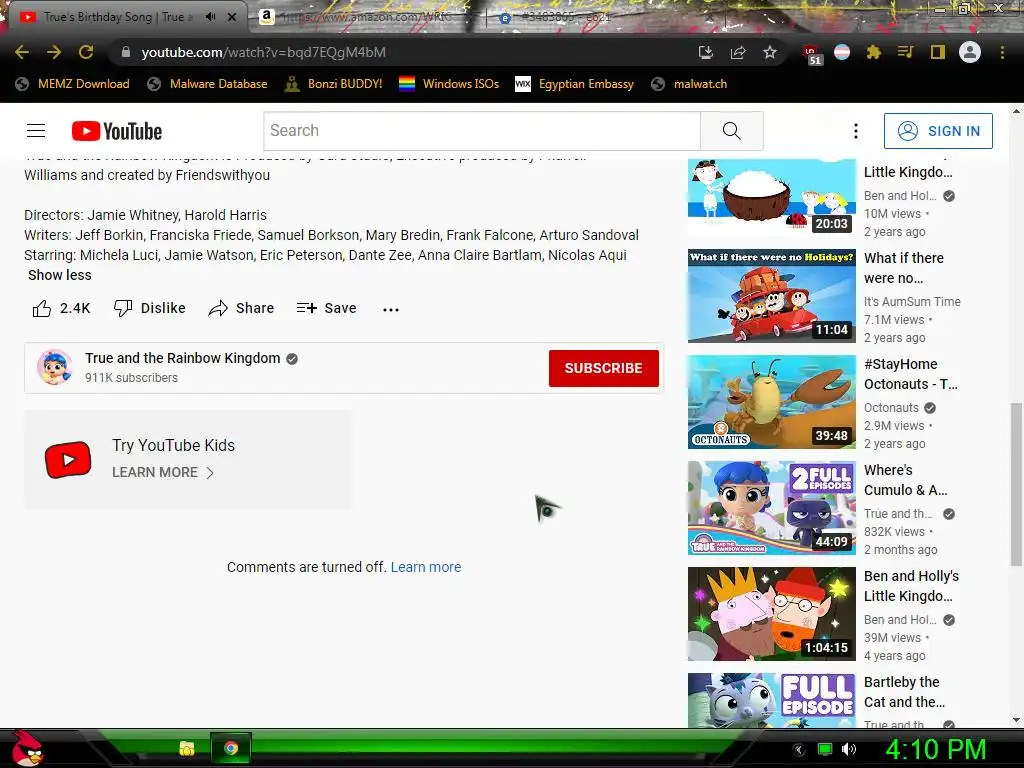Open the Bonzi BUDDY! bookmark
Viewport: 1024px width, 768px height.
point(334,84)
